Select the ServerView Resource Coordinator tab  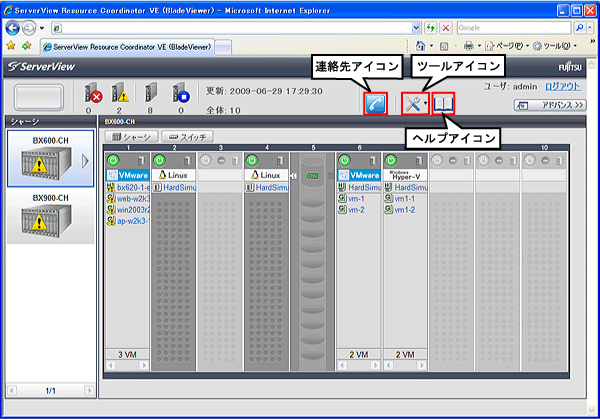click(x=128, y=47)
